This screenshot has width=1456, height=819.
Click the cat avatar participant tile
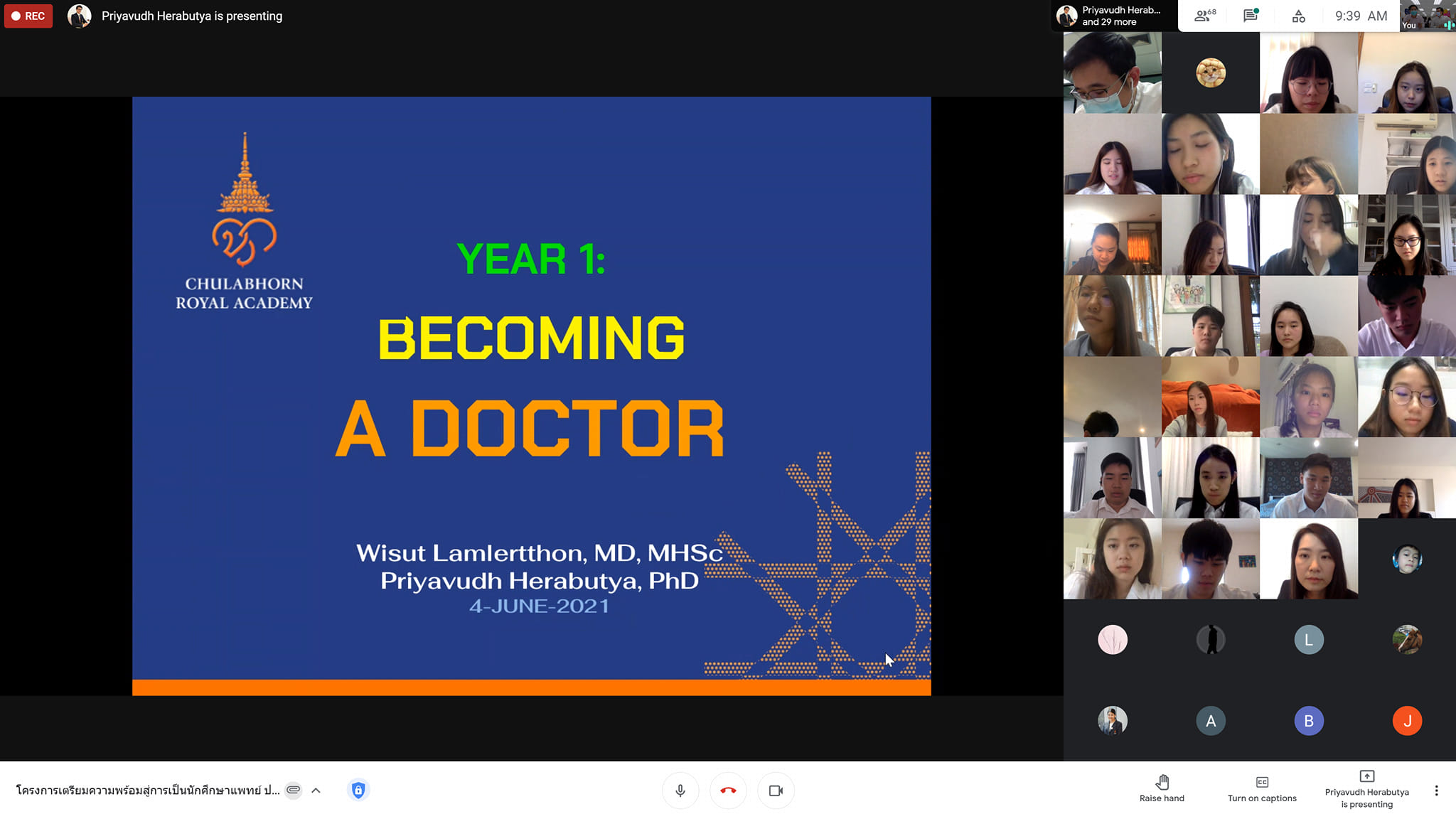[1211, 73]
